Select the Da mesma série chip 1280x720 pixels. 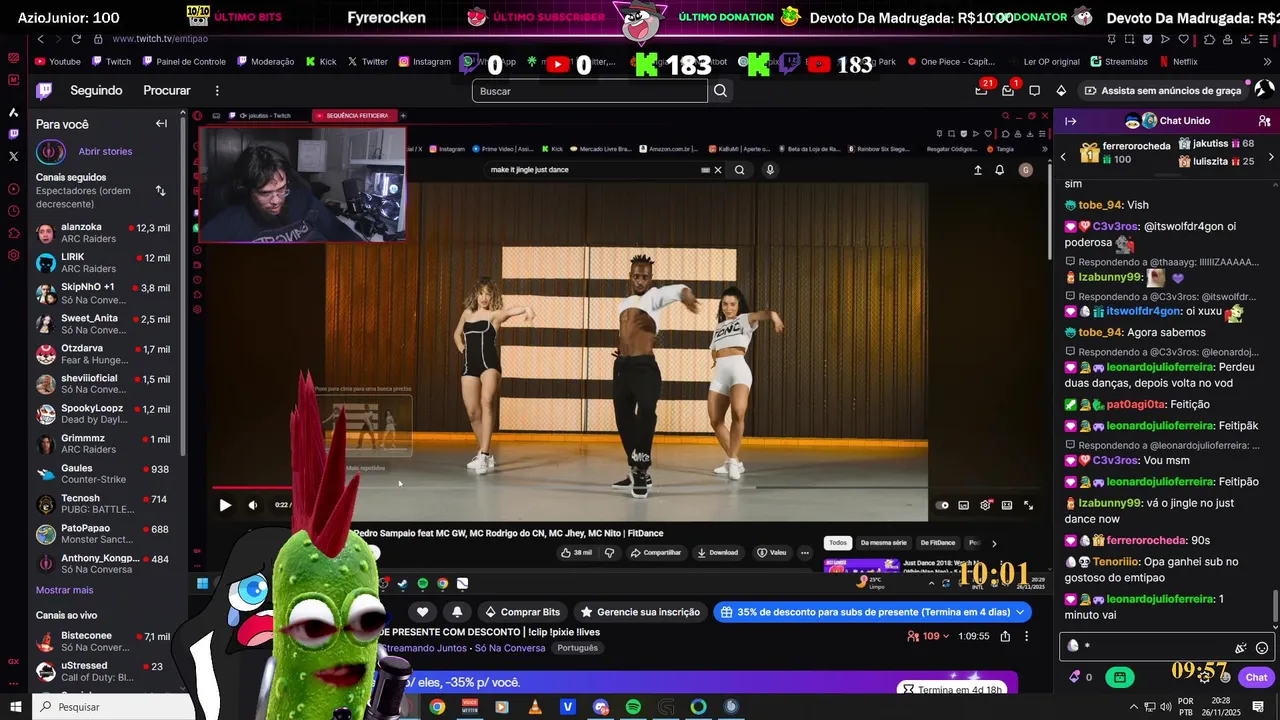[x=884, y=543]
